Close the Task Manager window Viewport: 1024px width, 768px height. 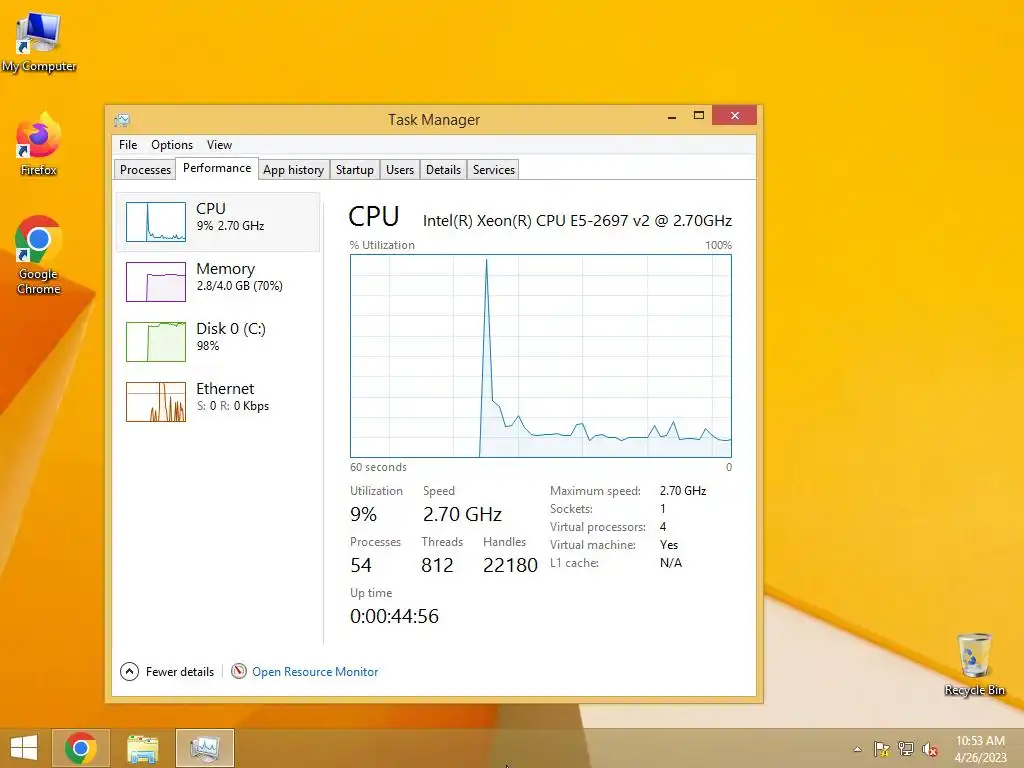[735, 116]
